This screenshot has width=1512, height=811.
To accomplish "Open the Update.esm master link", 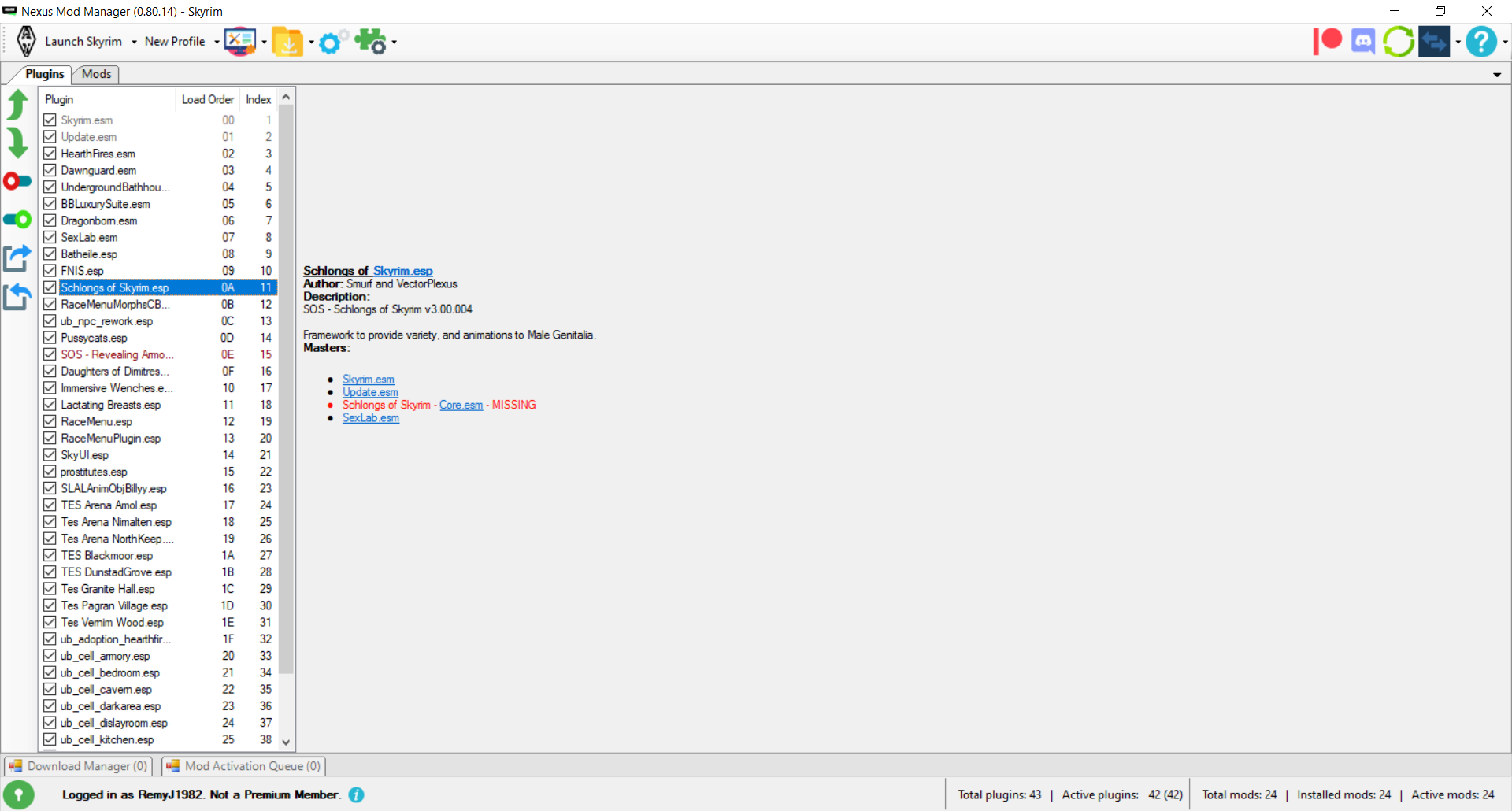I will 370,392.
